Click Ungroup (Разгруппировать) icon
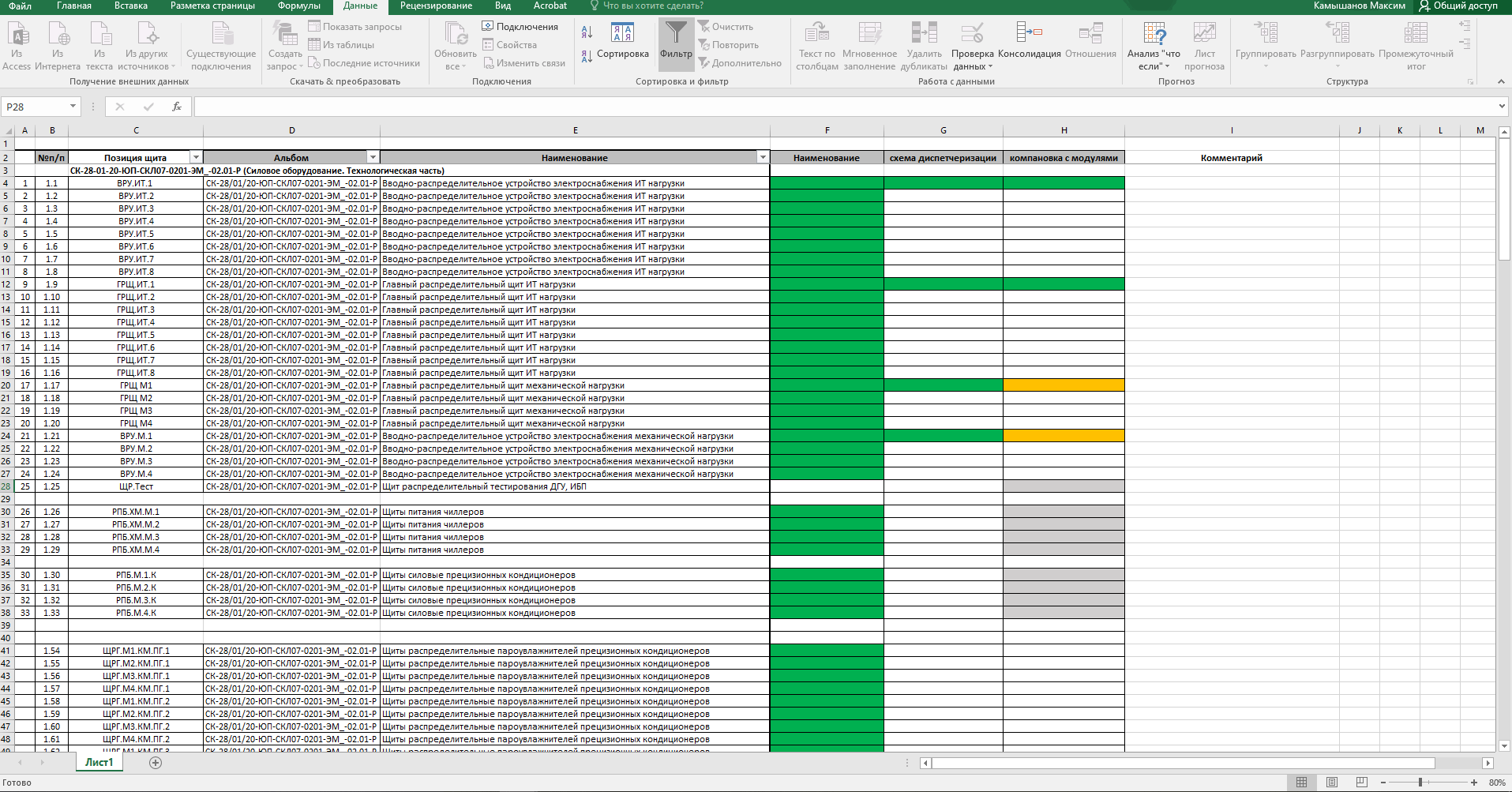Viewport: 1512px width, 792px height. coord(1337,32)
